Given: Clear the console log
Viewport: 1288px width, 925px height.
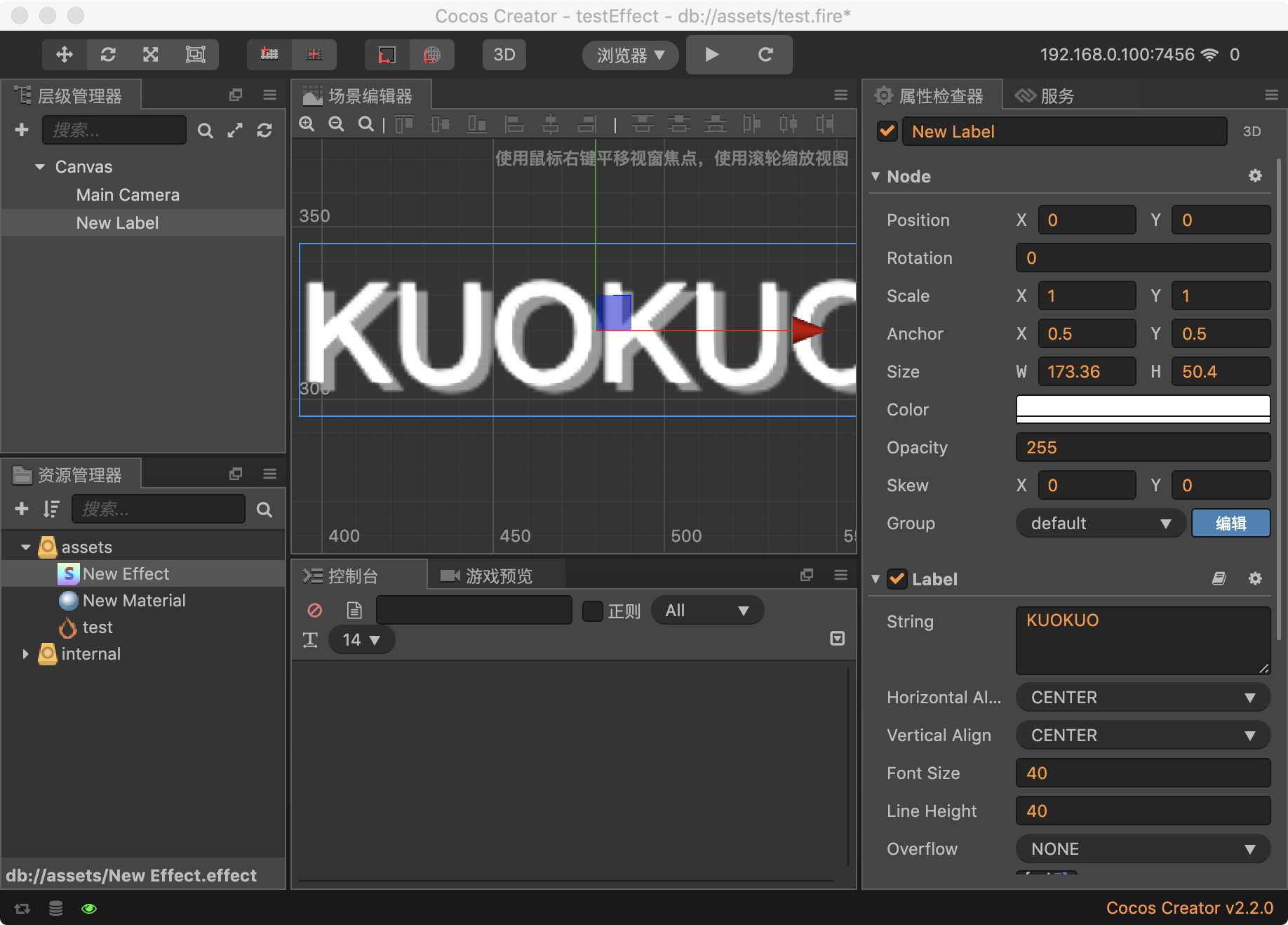Looking at the screenshot, I should coord(315,611).
